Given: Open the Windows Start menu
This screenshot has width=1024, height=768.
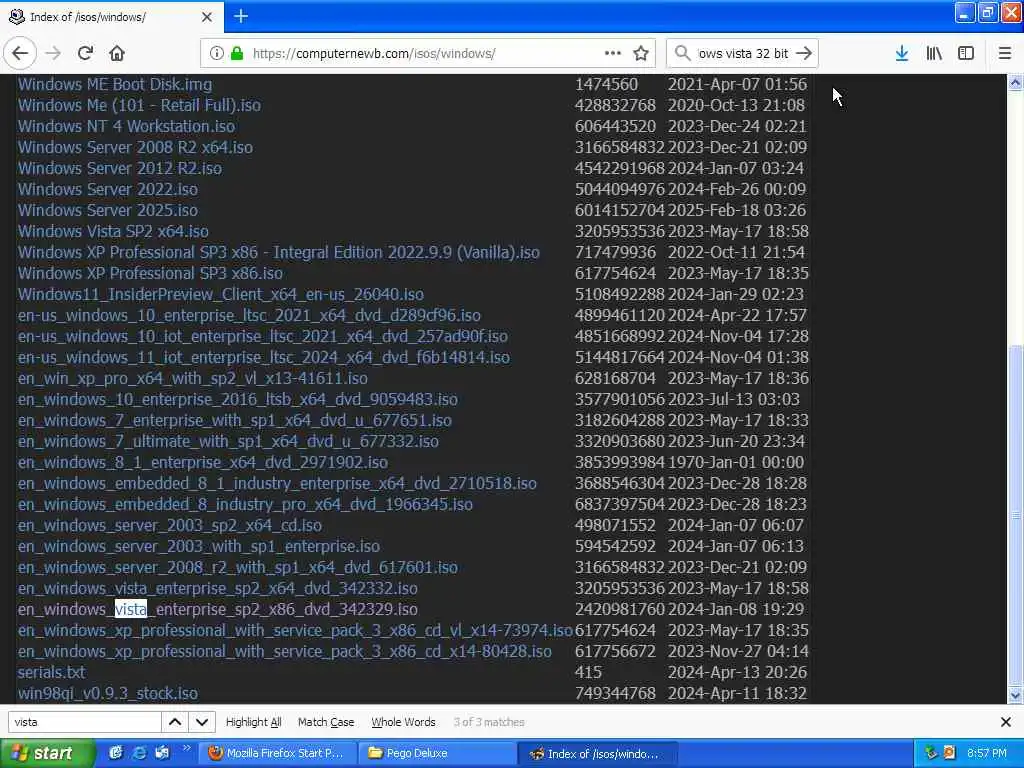Looking at the screenshot, I should point(47,753).
